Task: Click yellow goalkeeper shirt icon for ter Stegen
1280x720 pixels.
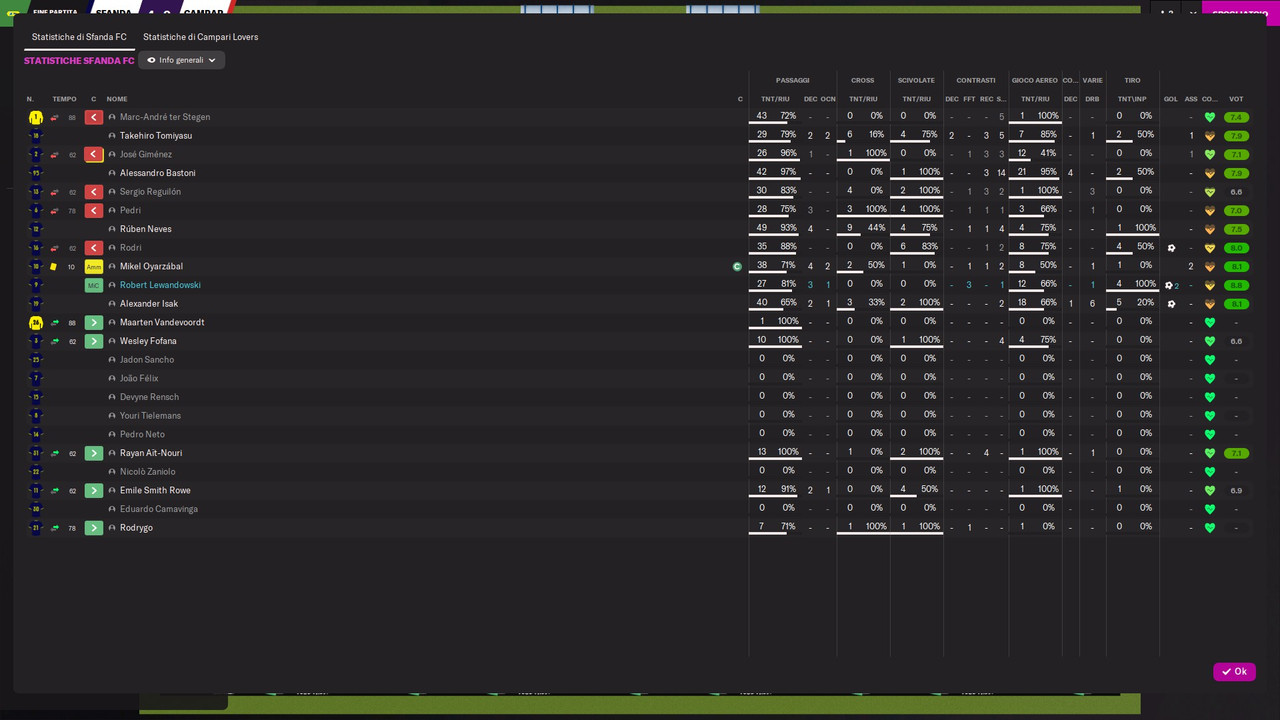Action: tap(36, 117)
